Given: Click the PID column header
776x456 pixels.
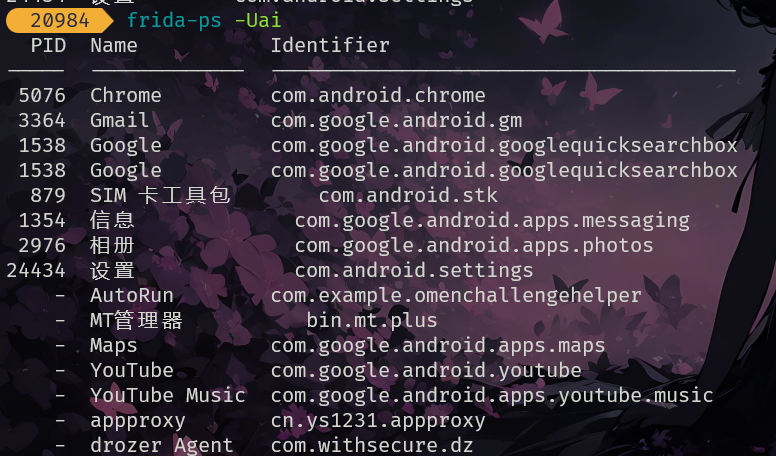Looking at the screenshot, I should pos(48,46).
